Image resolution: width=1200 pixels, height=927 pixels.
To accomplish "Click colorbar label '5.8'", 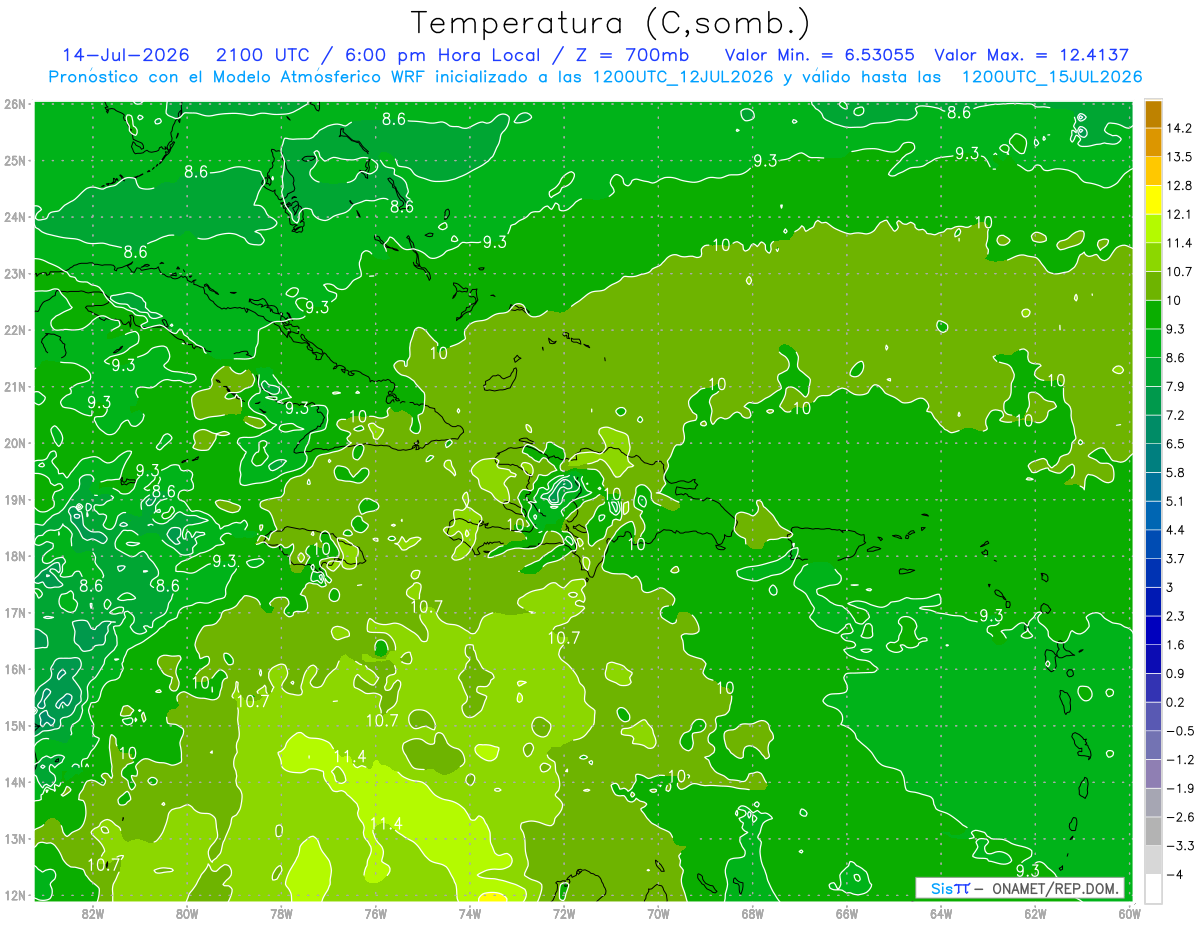I will pos(1178,472).
